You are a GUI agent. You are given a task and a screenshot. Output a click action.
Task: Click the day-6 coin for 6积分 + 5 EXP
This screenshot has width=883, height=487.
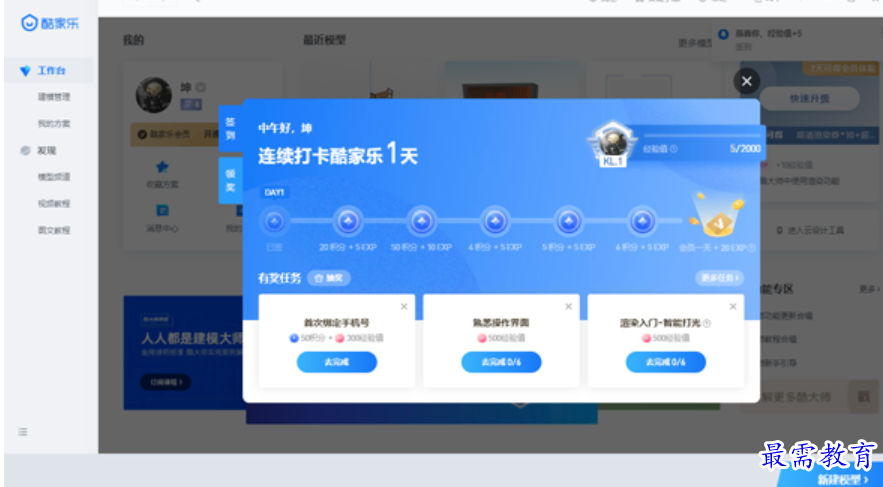tap(643, 221)
